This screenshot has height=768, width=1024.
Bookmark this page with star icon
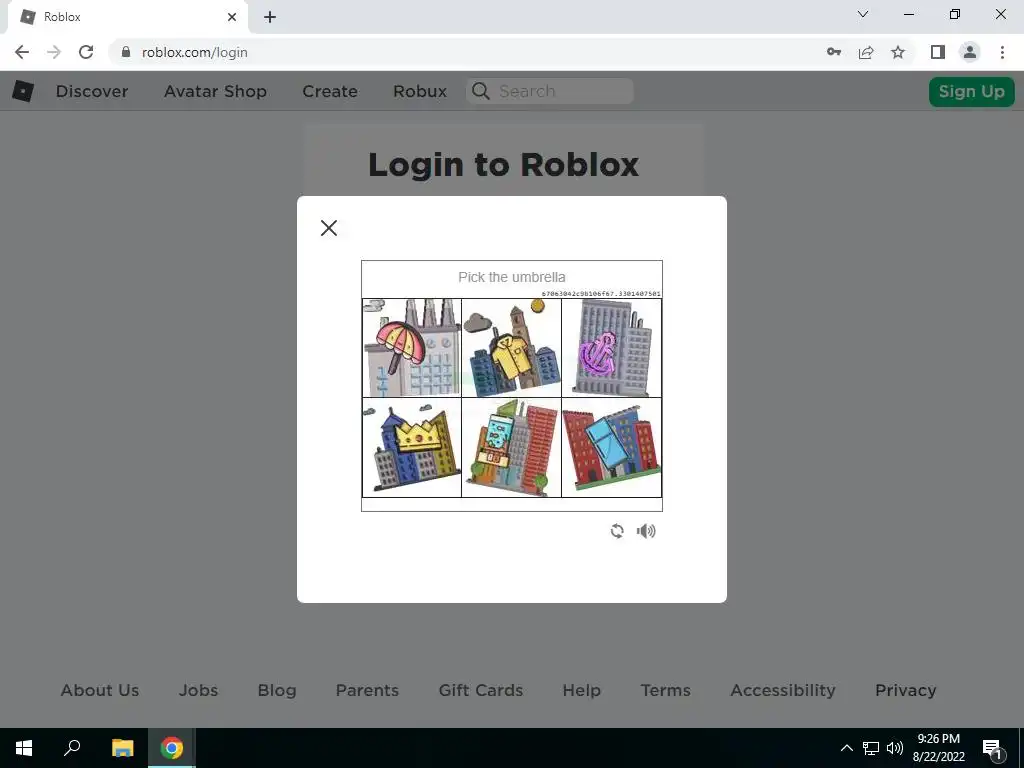pyautogui.click(x=898, y=52)
